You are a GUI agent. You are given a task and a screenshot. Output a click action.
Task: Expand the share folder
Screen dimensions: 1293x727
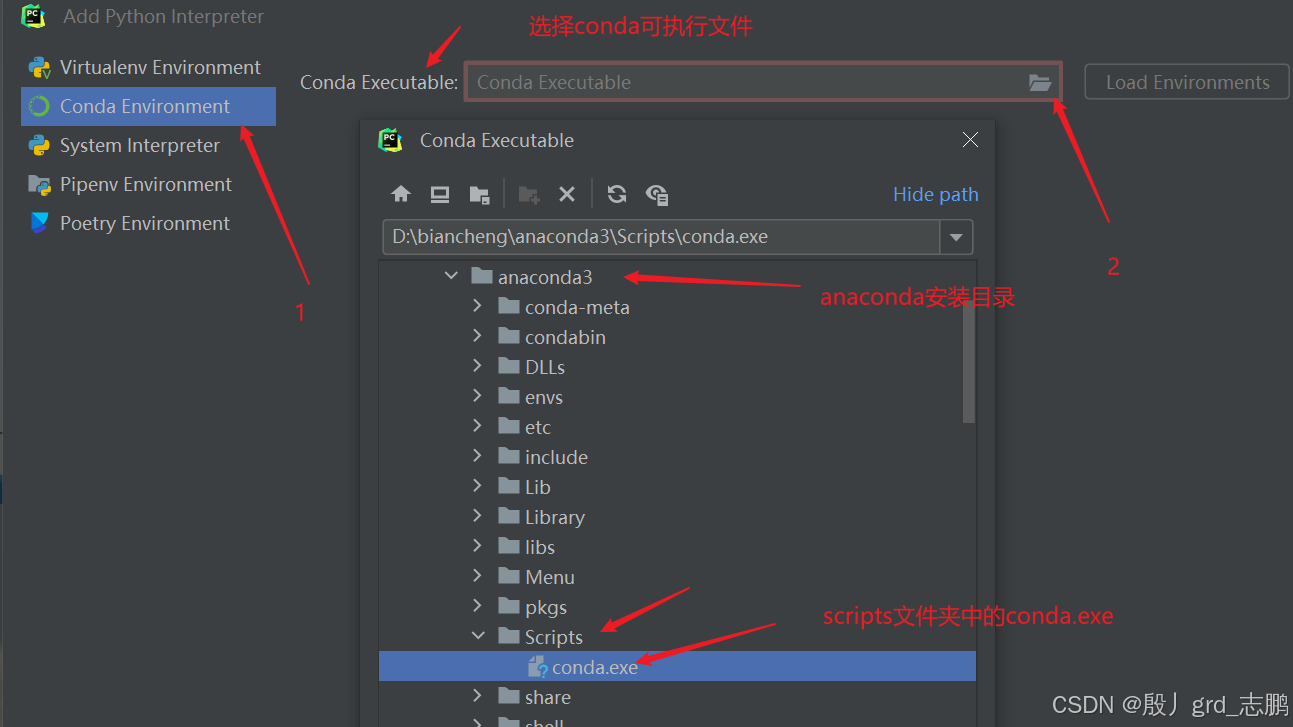click(478, 697)
